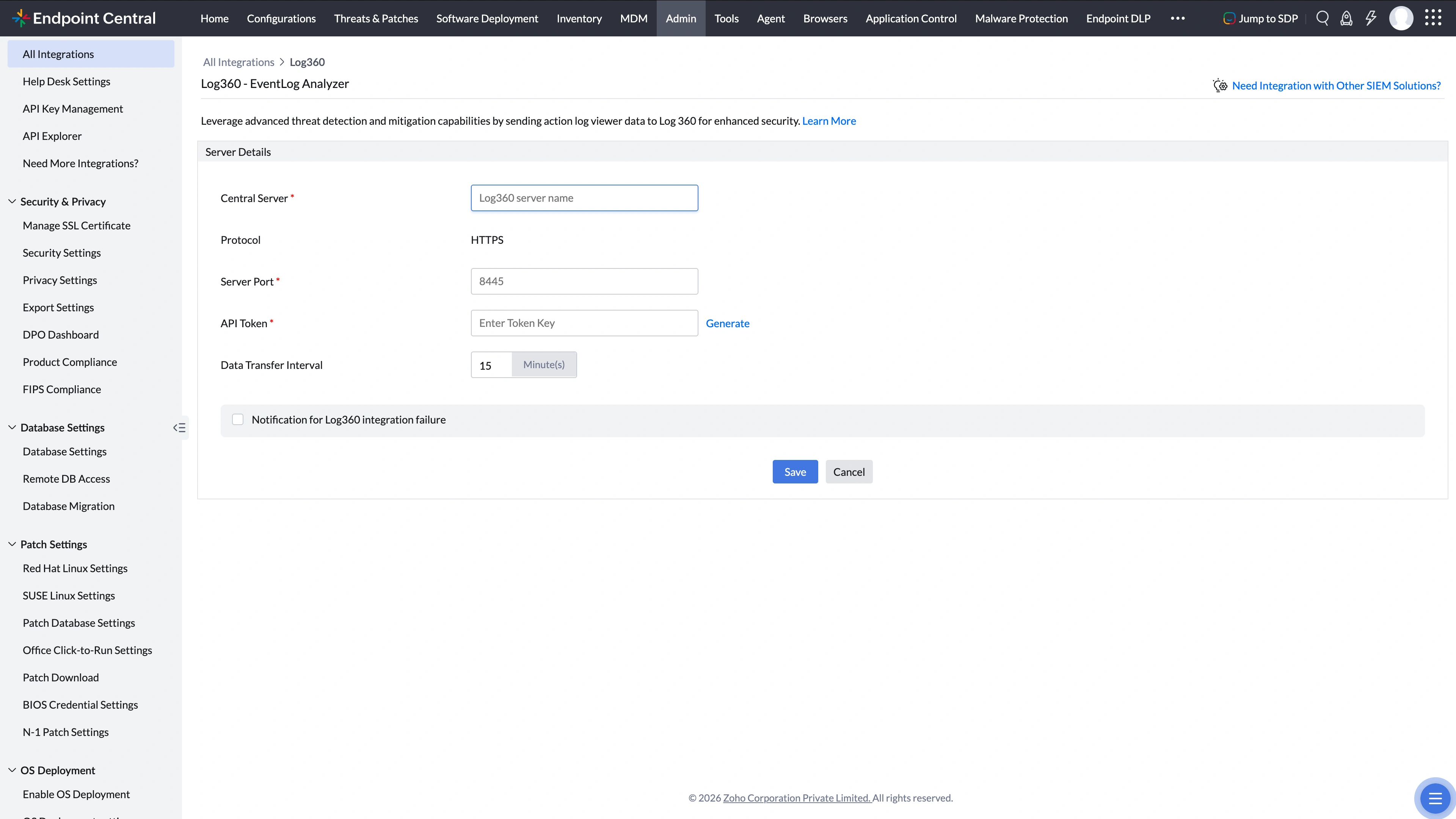
Task: Show more modules via ellipsis icon
Action: (1177, 18)
